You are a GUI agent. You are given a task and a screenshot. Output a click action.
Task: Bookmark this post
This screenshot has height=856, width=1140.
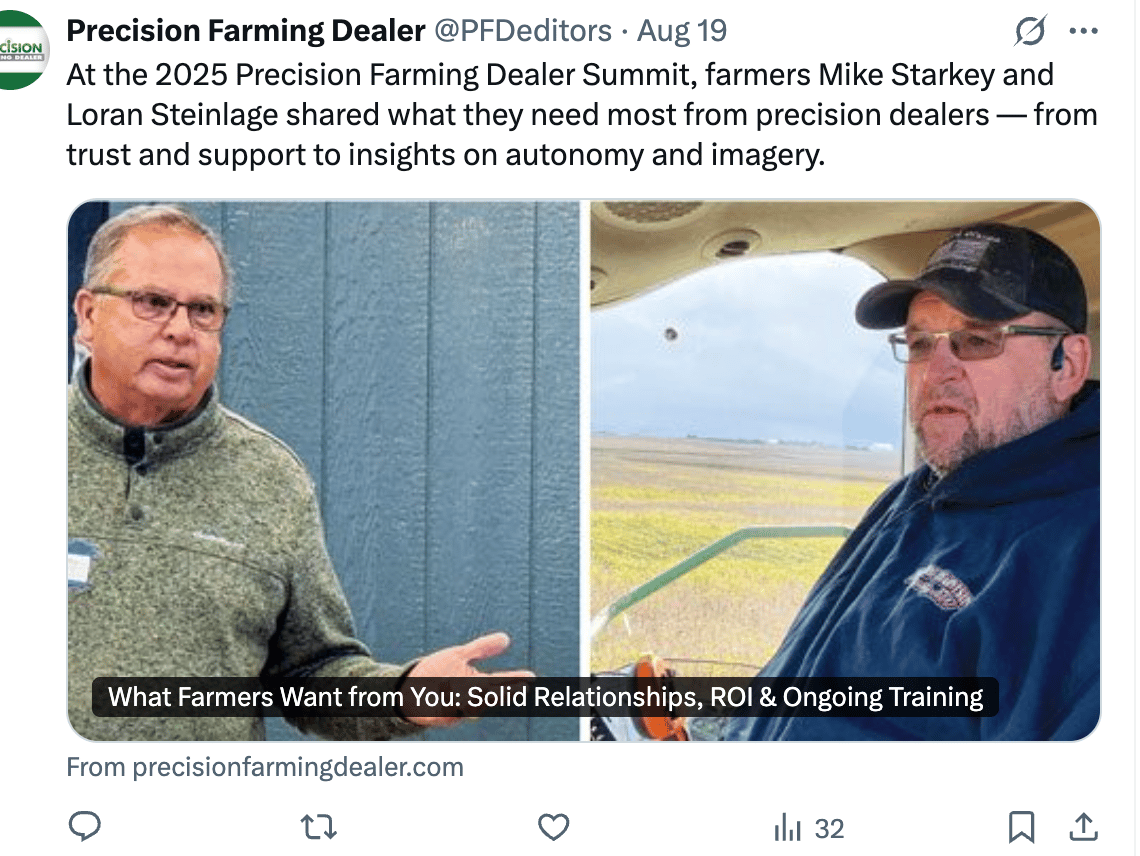(x=1021, y=828)
